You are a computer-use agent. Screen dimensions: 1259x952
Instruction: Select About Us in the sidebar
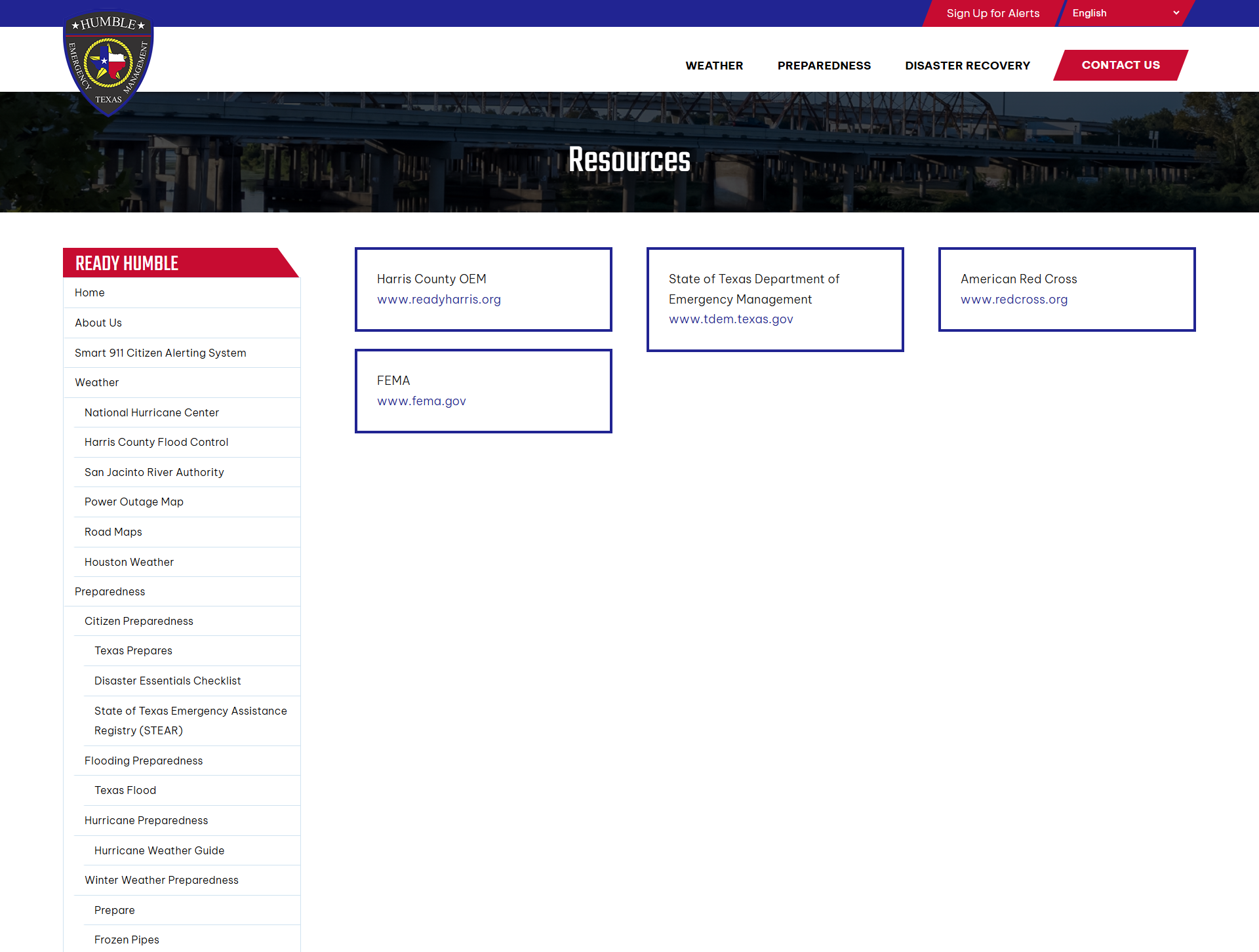[182, 323]
